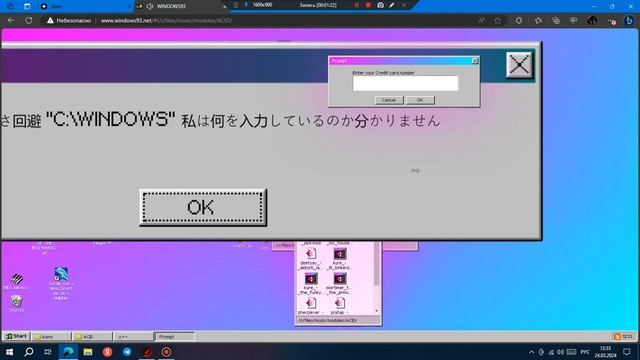
Task: Take a screenshot with the recorder camera icon
Action: (x=380, y=5)
